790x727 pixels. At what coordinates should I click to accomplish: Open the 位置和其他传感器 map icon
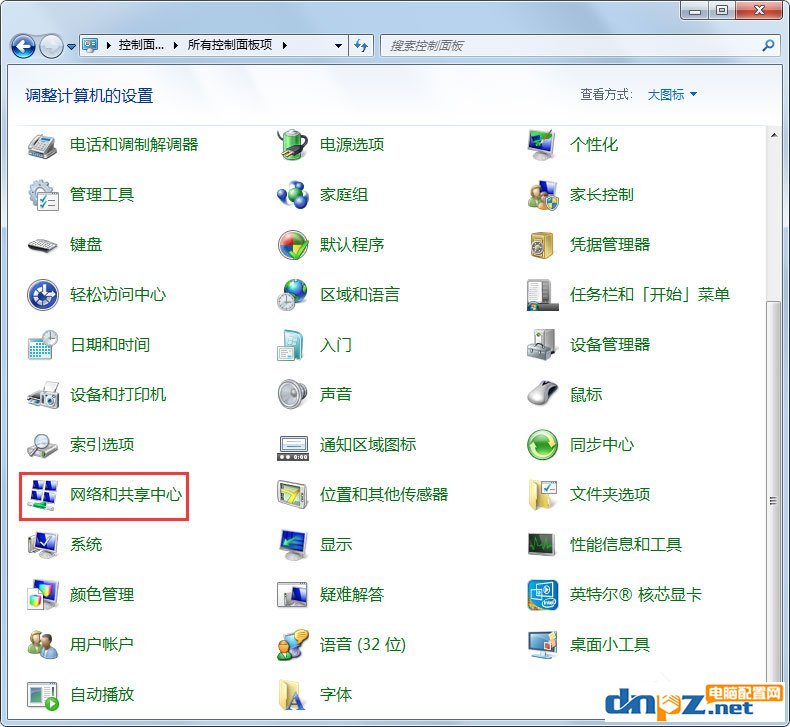click(293, 495)
